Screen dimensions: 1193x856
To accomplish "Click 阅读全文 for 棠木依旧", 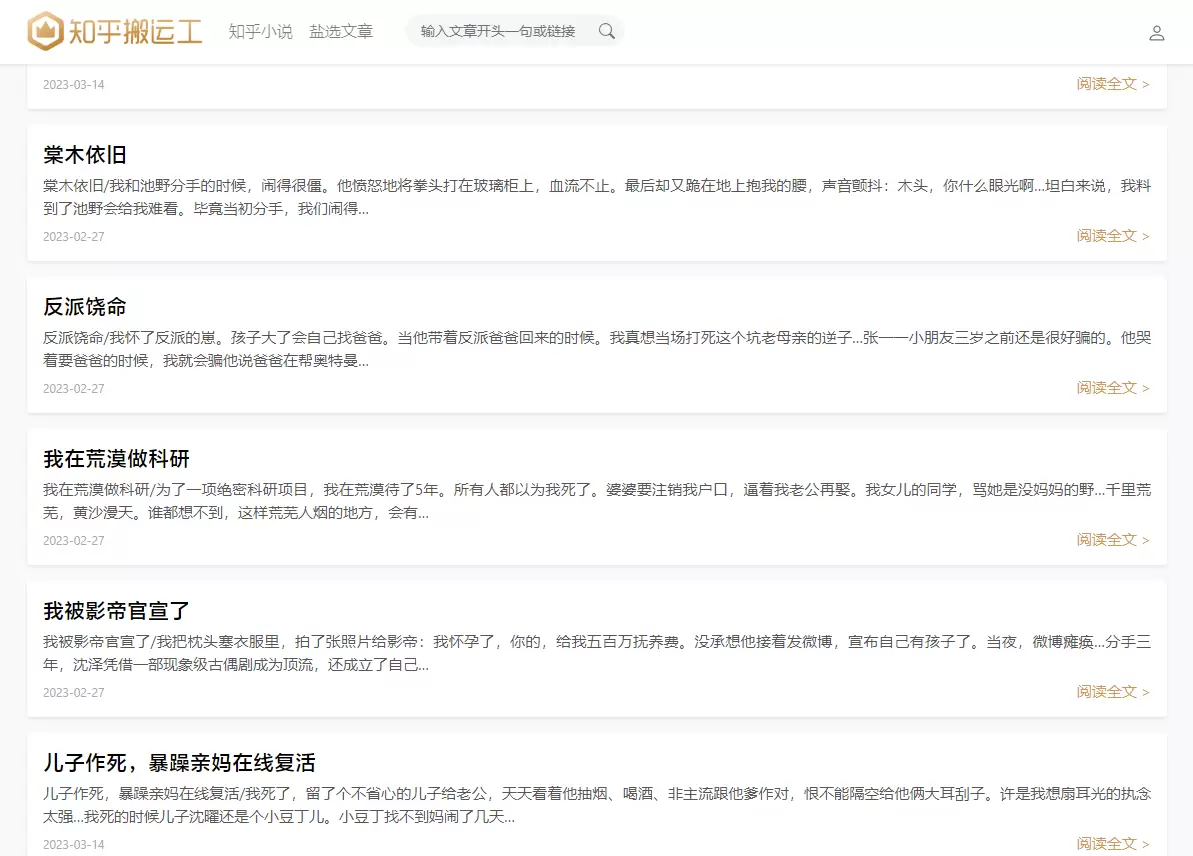I will click(1112, 236).
